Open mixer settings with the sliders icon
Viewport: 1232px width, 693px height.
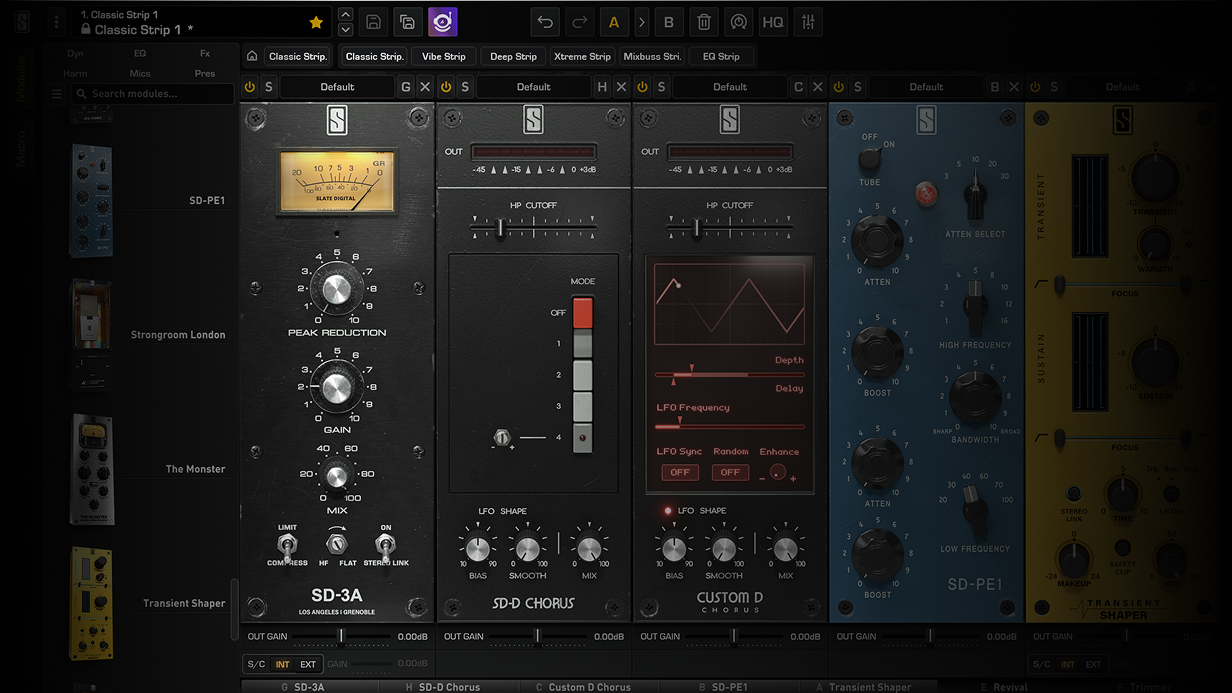pyautogui.click(x=808, y=22)
